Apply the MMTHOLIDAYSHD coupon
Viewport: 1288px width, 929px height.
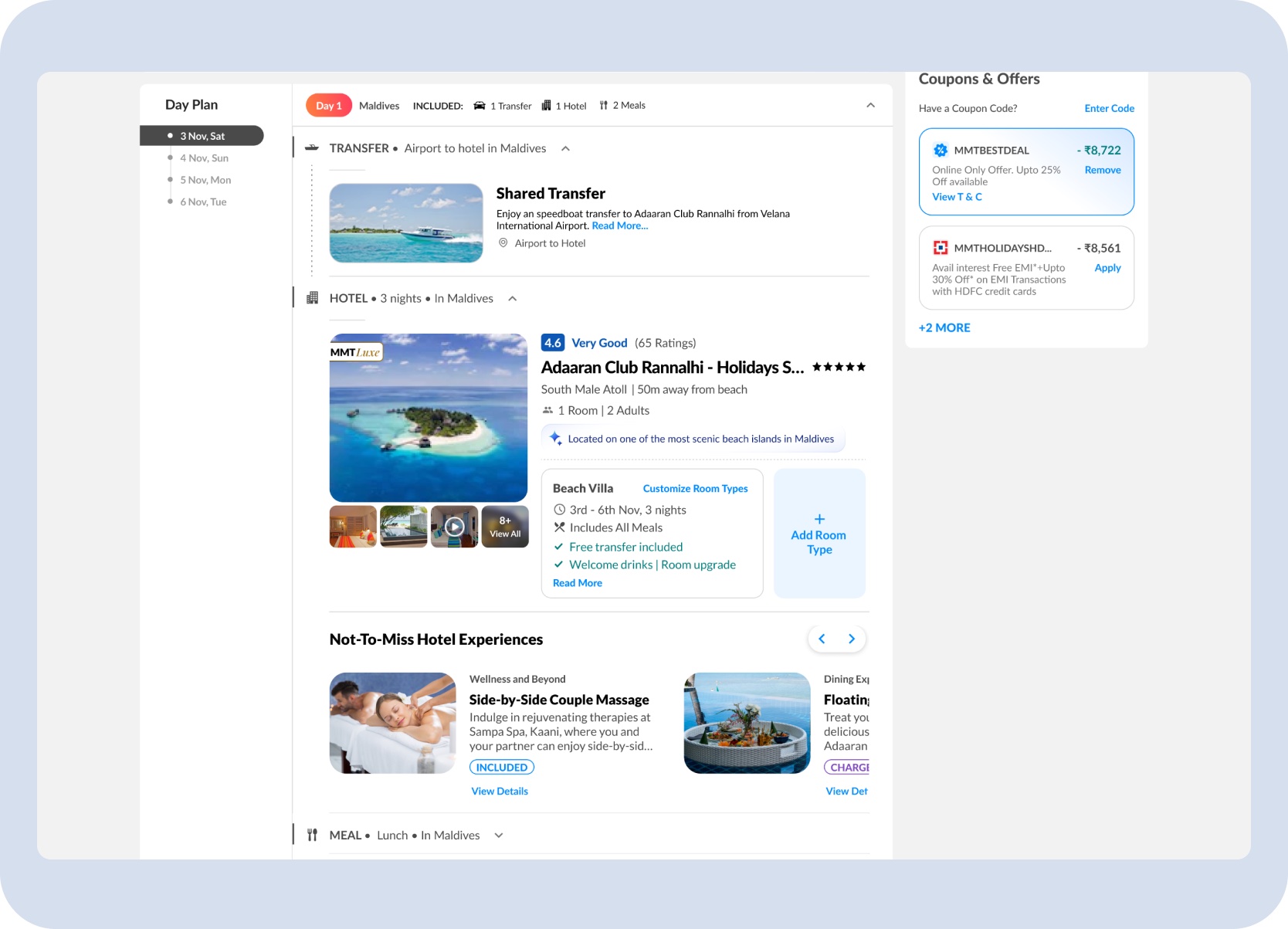pos(1108,268)
